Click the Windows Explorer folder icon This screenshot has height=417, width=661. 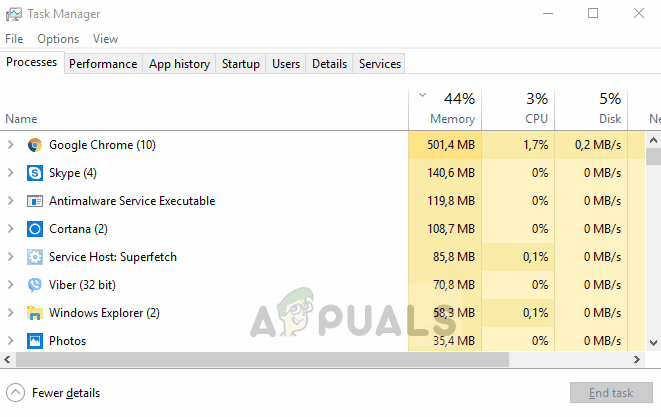pyautogui.click(x=34, y=313)
